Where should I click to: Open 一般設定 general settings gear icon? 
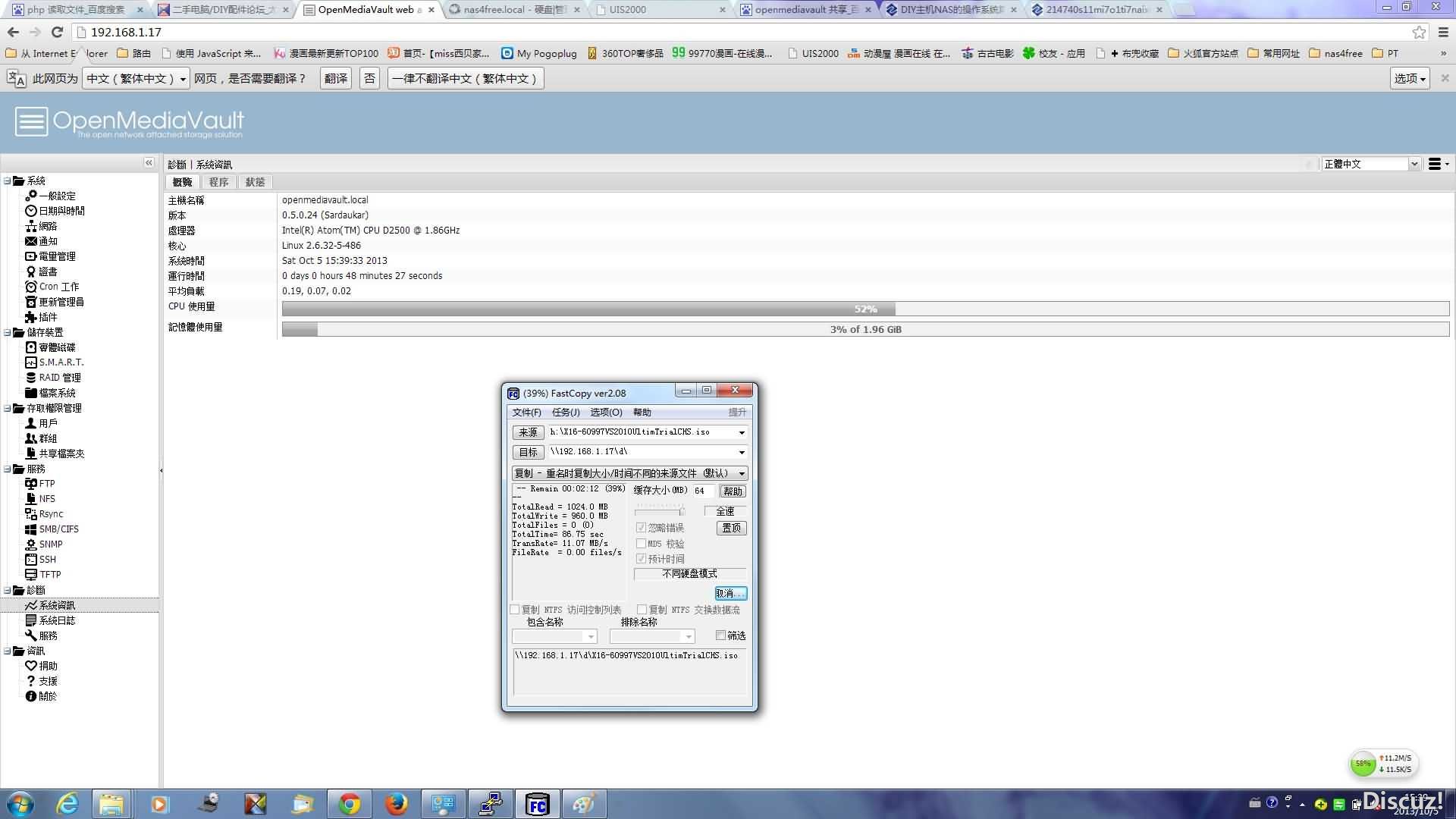coord(51,196)
